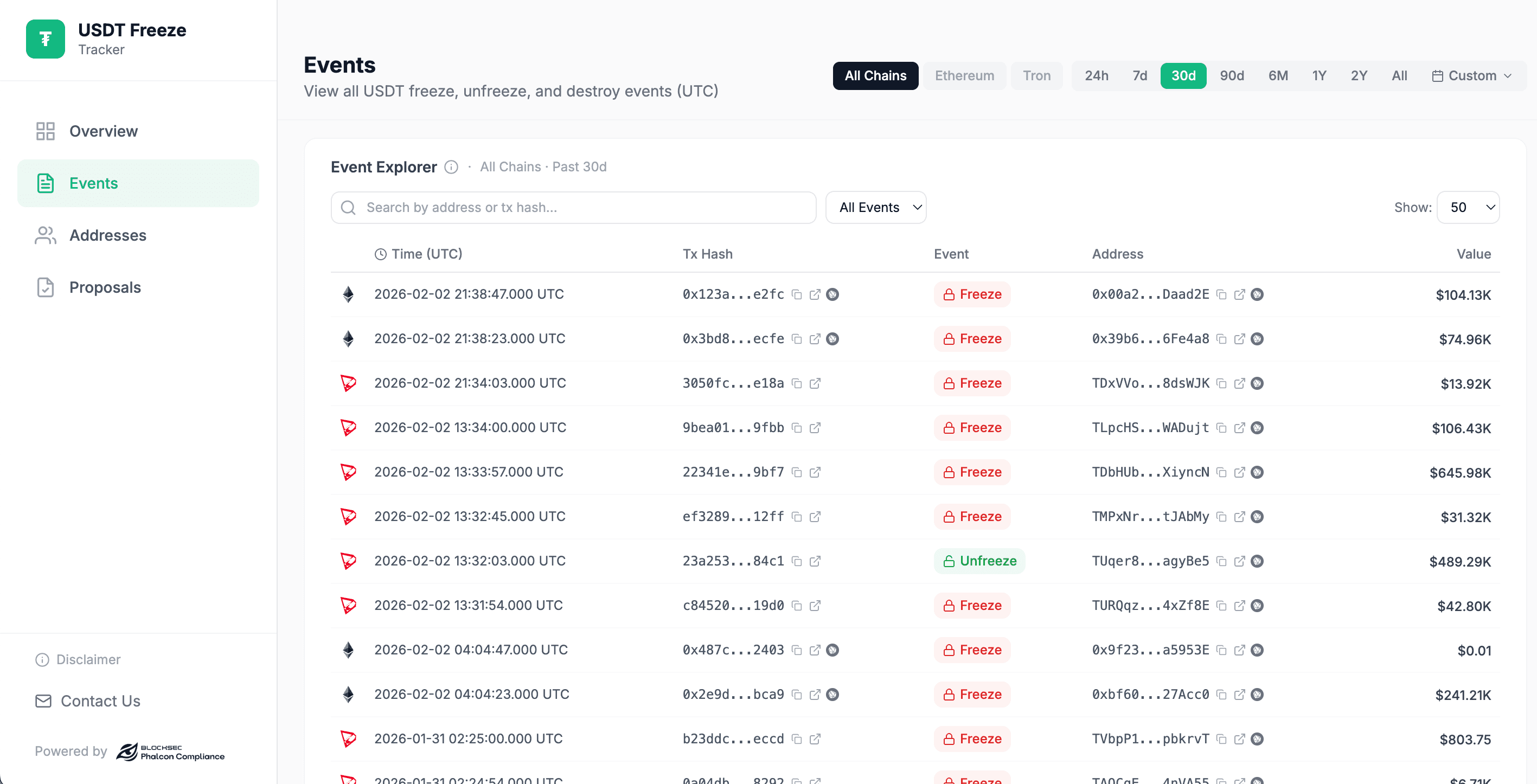
Task: Select the 7d time range
Action: [x=1139, y=76]
